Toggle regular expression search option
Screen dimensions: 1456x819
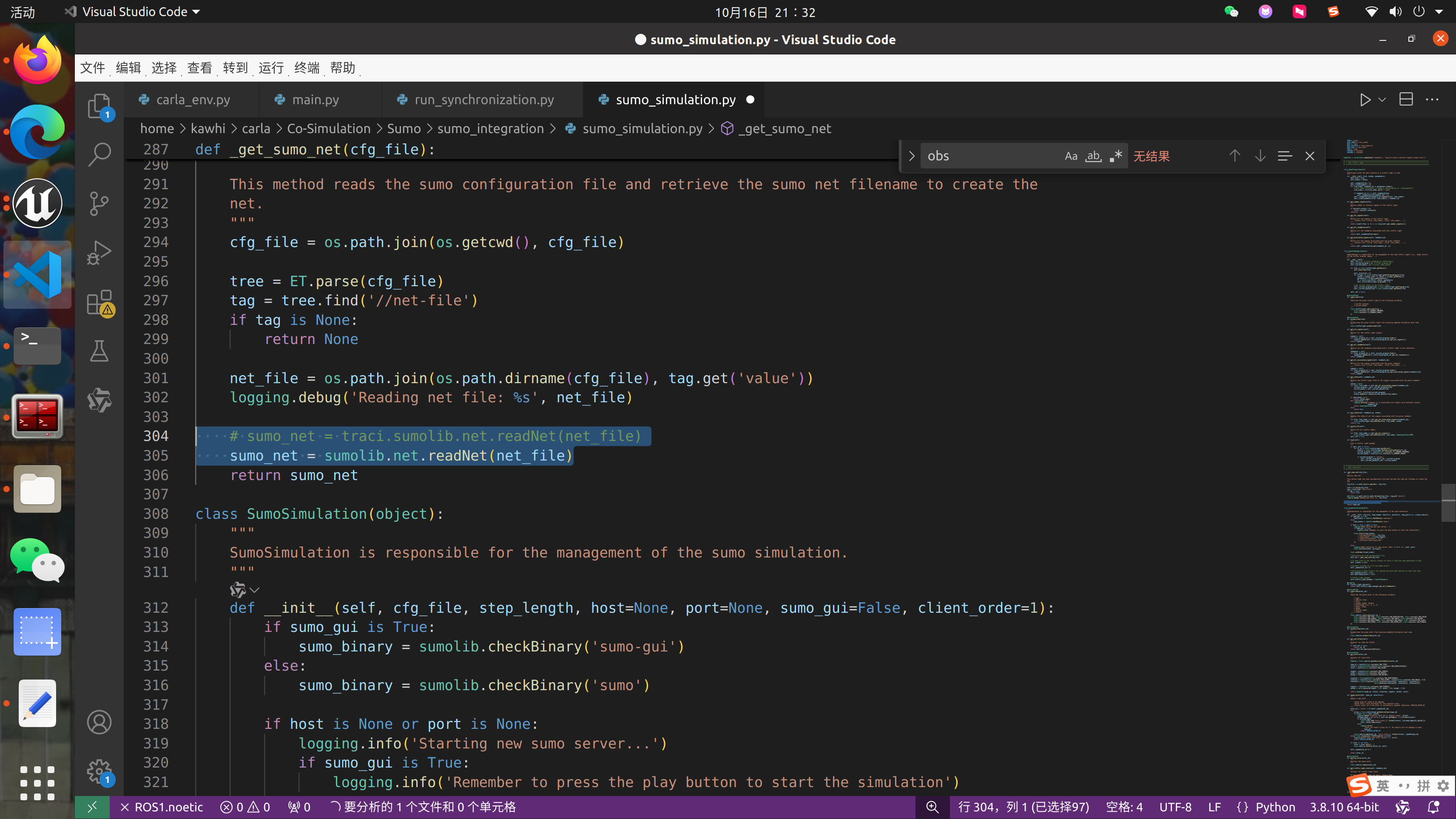pyautogui.click(x=1116, y=156)
